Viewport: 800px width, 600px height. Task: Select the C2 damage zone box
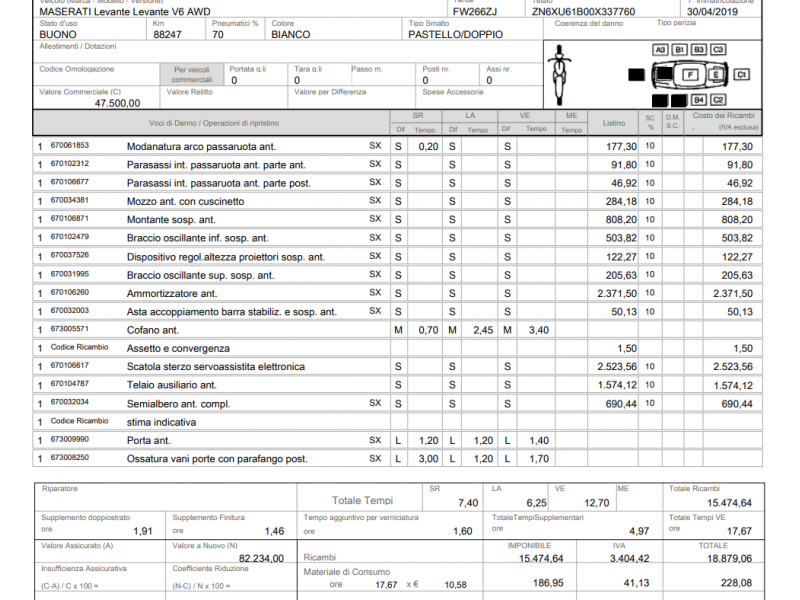coord(718,100)
